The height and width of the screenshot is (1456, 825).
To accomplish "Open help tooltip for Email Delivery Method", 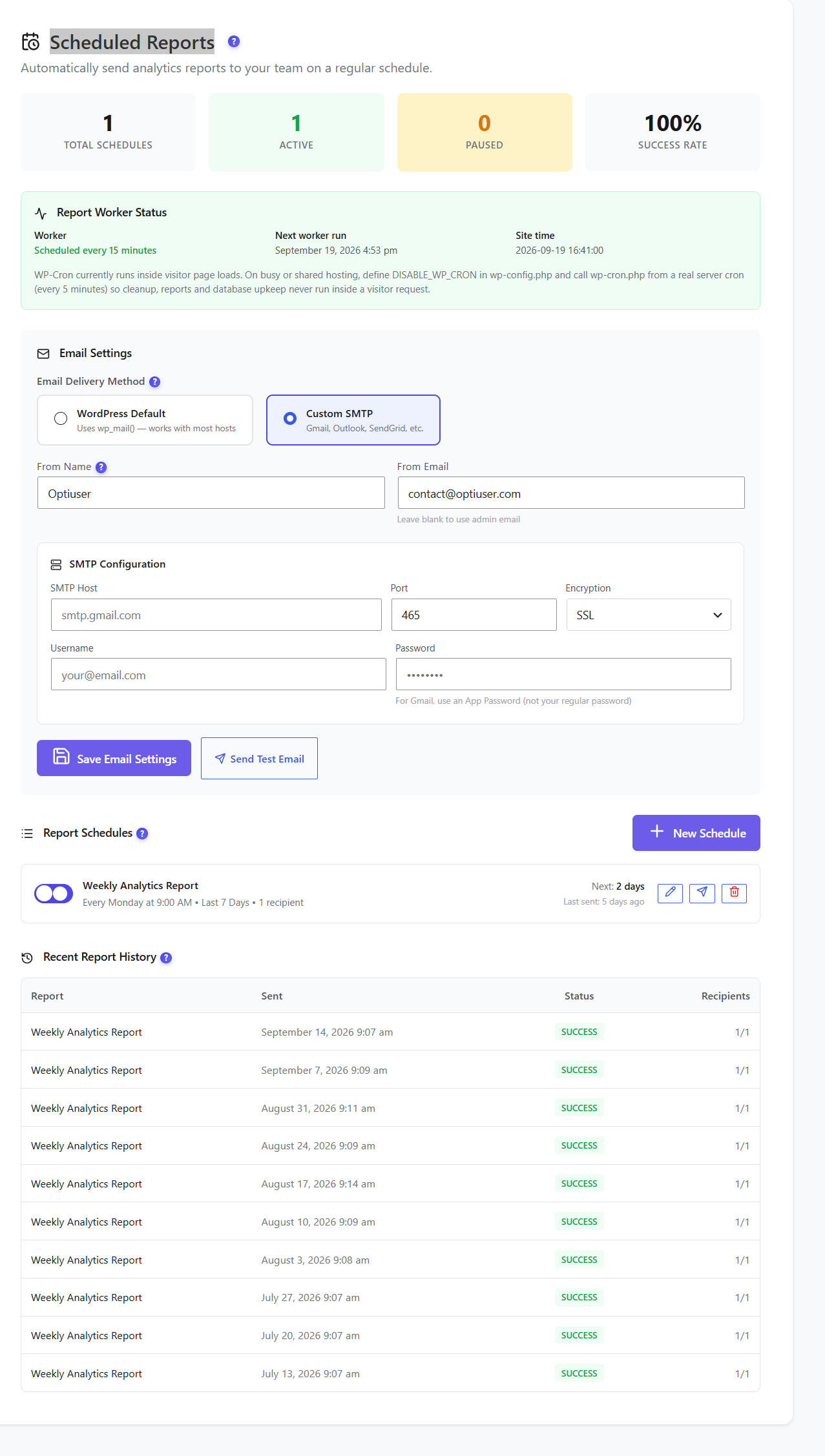I will [154, 382].
